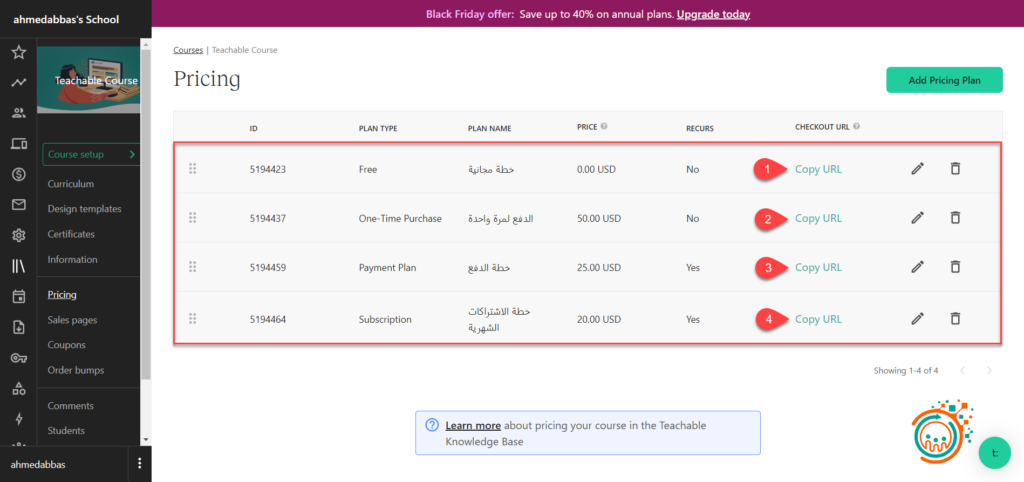Screen dimensions: 1024x482
Task: Open the analytics trend-line icon
Action: [18, 83]
